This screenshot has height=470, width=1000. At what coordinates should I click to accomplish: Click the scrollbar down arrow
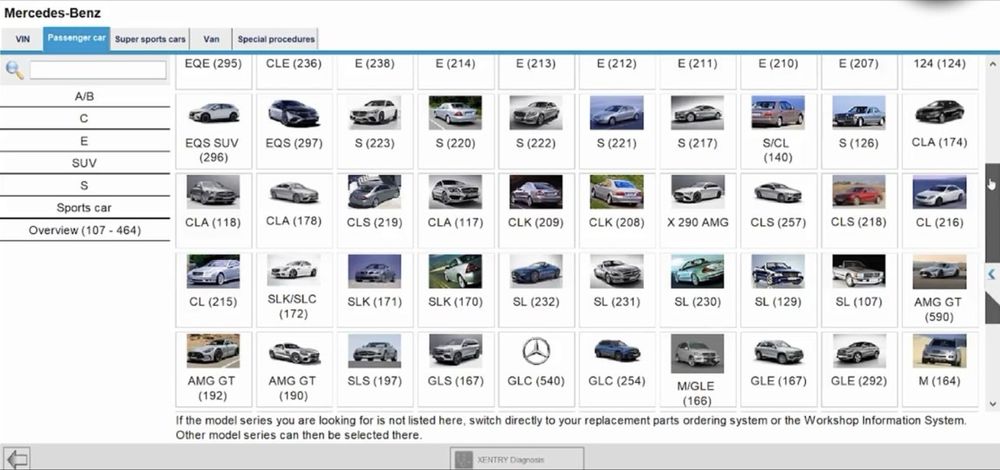pos(992,403)
